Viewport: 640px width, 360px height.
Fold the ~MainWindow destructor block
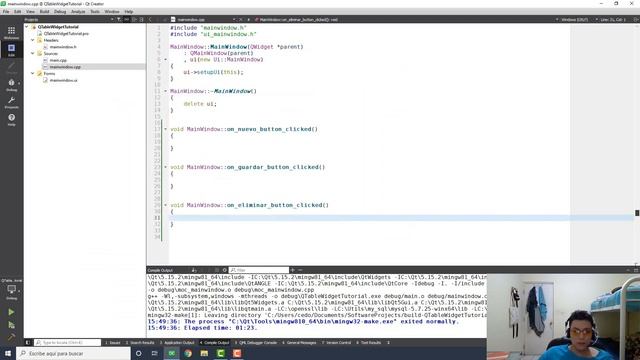165,91
